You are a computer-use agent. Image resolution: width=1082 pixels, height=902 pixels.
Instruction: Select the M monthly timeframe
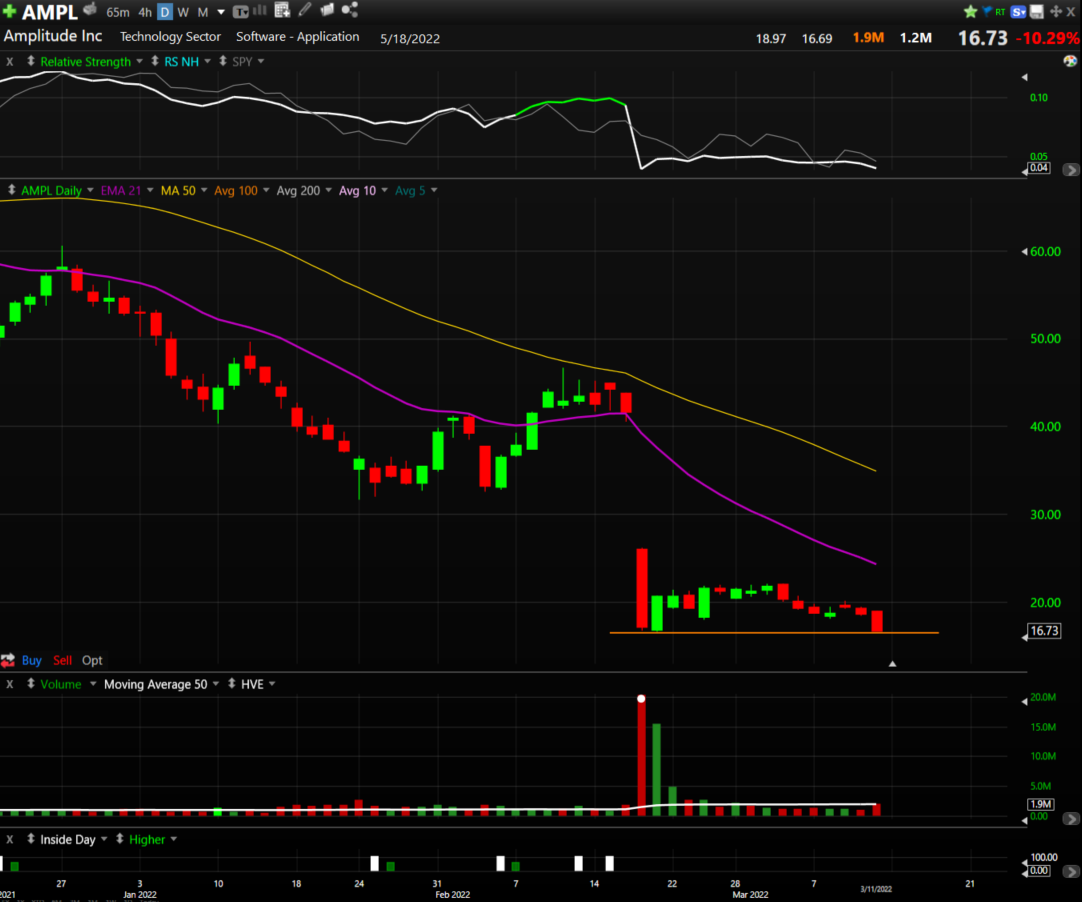203,12
